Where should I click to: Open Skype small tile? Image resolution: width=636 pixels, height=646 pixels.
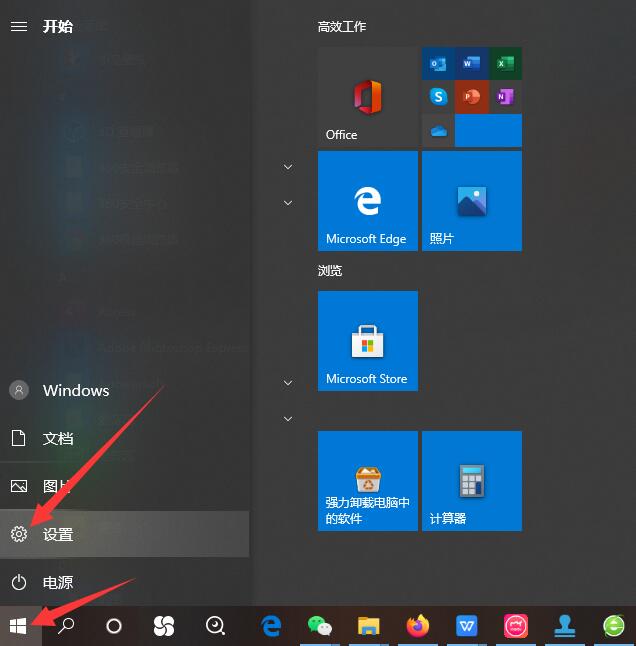tap(438, 97)
